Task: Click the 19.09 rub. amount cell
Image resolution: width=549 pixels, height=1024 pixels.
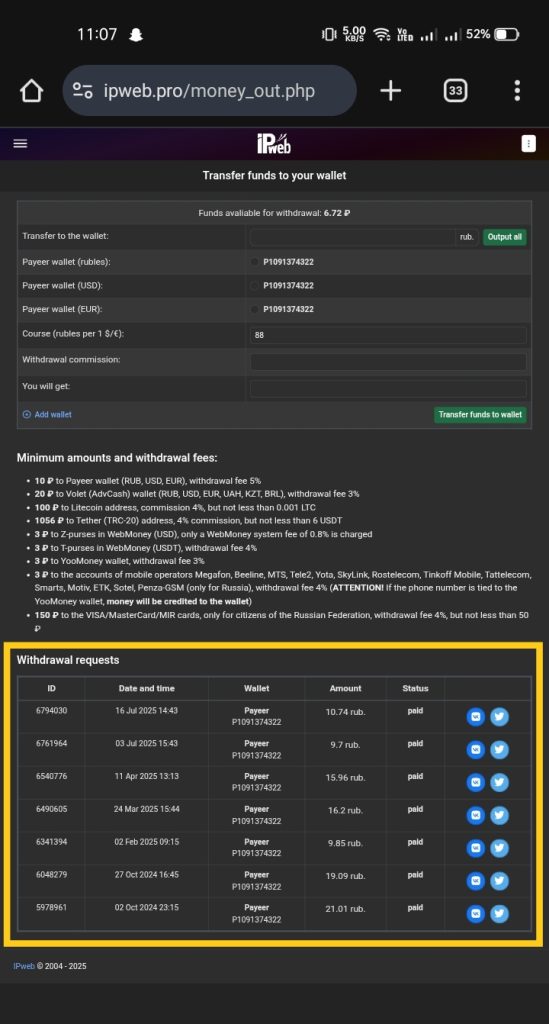Action: pos(345,876)
